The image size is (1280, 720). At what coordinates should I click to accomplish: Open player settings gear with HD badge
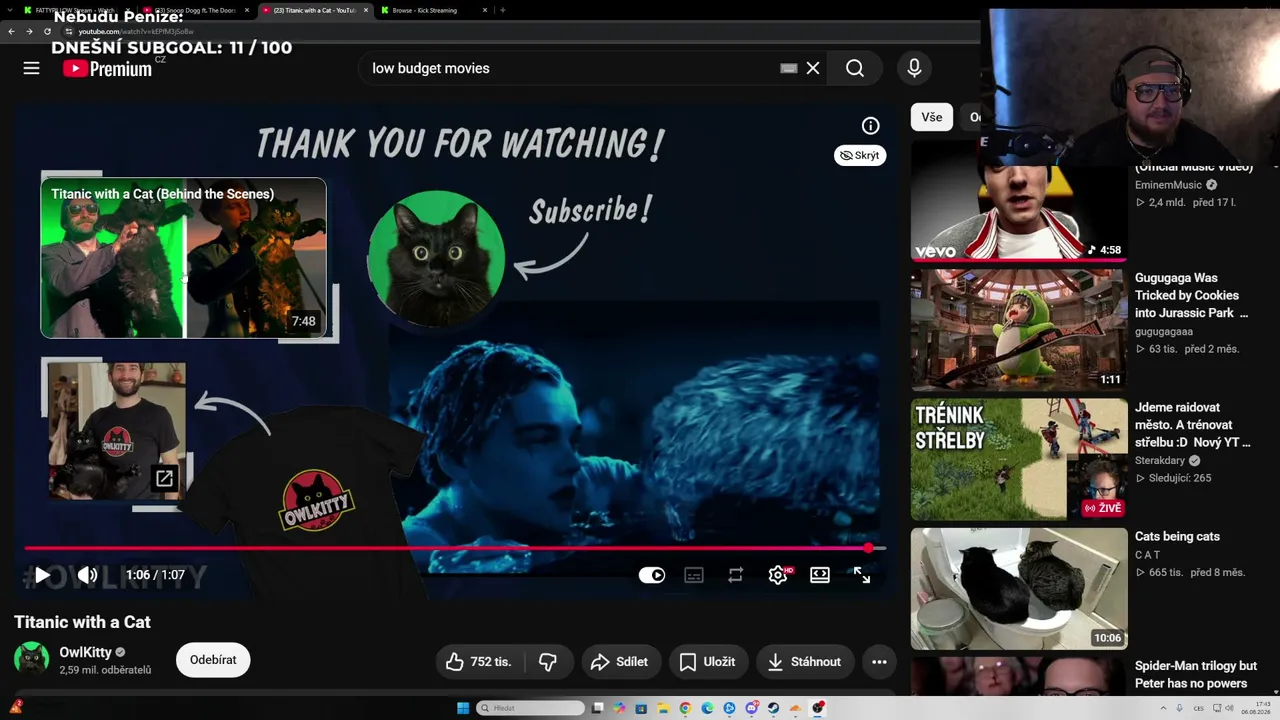click(778, 575)
